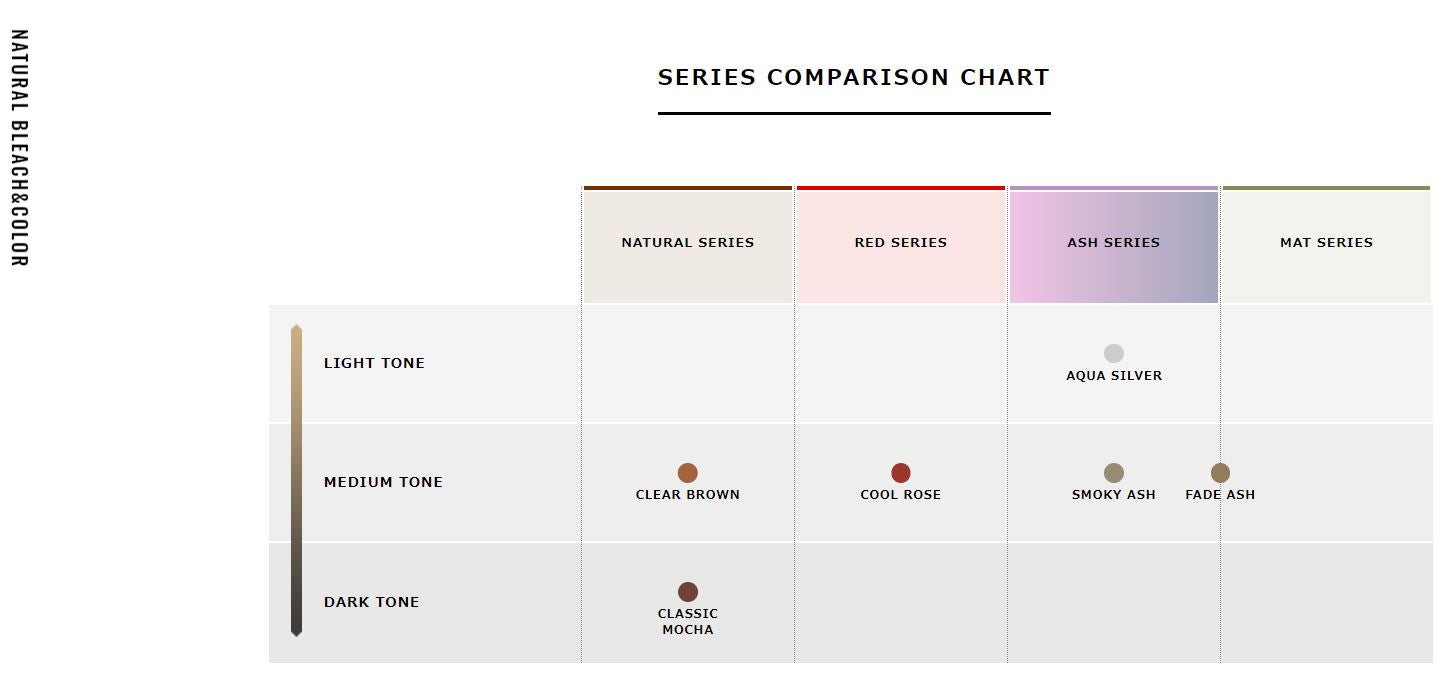Click the Classic Mocha text label

[688, 622]
